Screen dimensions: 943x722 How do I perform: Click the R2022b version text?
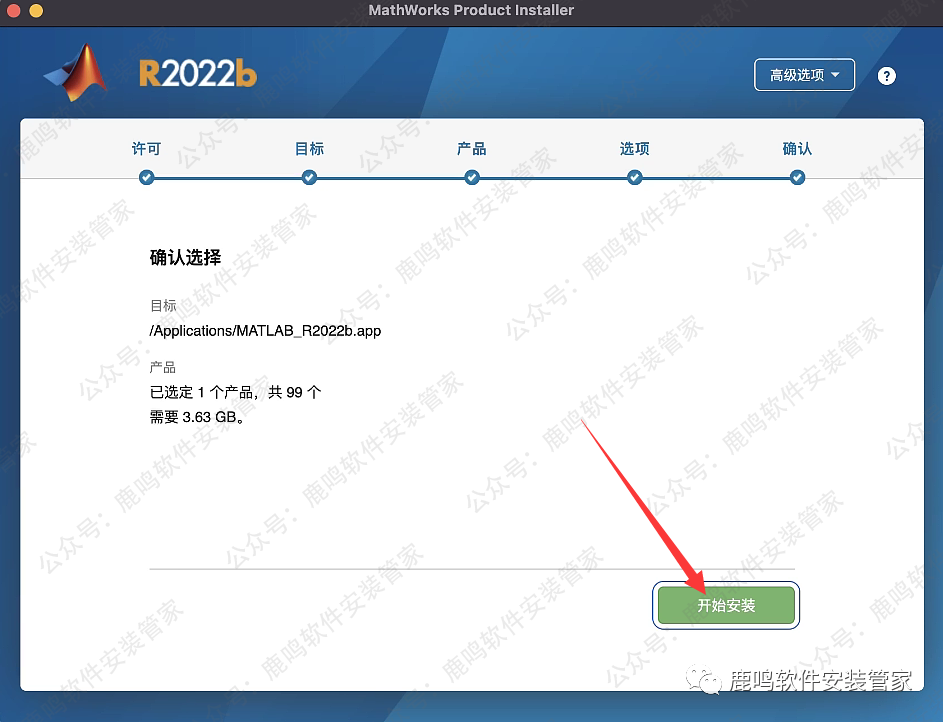198,74
